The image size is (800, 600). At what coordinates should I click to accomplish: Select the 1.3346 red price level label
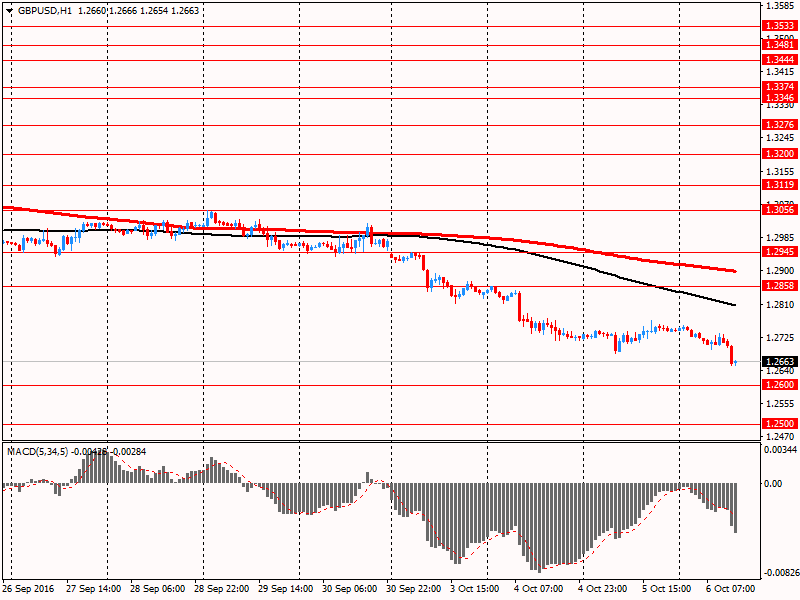[780, 98]
